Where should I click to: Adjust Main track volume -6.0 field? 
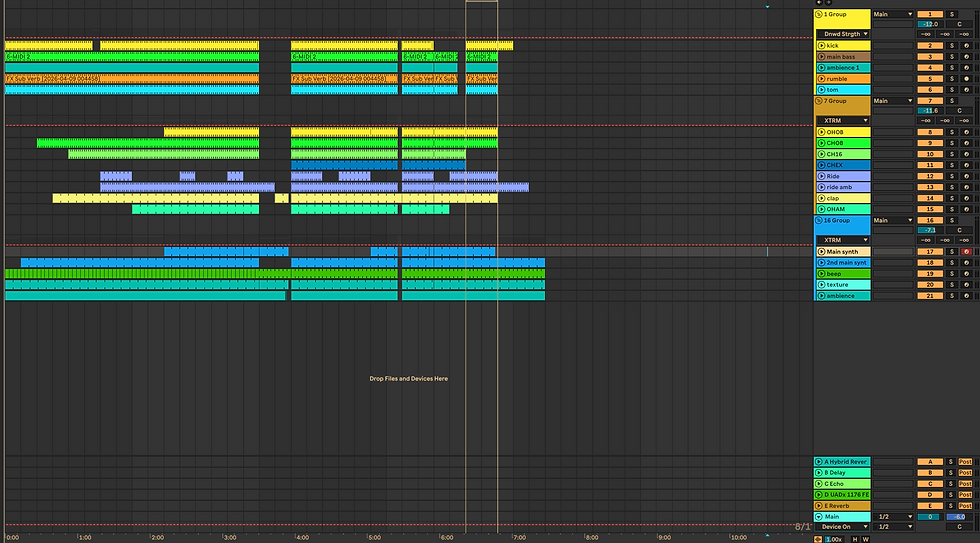pyautogui.click(x=959, y=517)
